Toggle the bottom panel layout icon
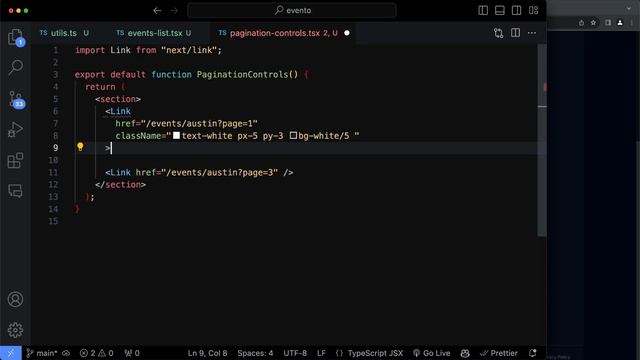 click(x=500, y=11)
